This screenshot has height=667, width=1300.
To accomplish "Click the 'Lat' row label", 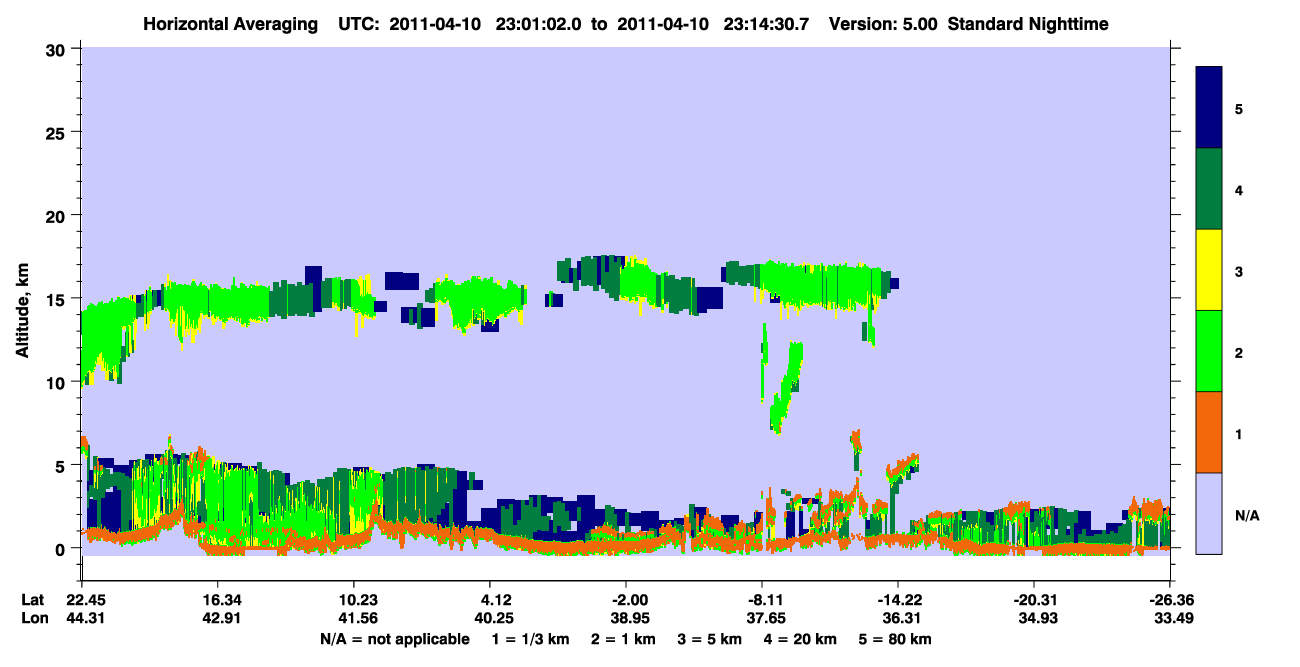I will [32, 600].
